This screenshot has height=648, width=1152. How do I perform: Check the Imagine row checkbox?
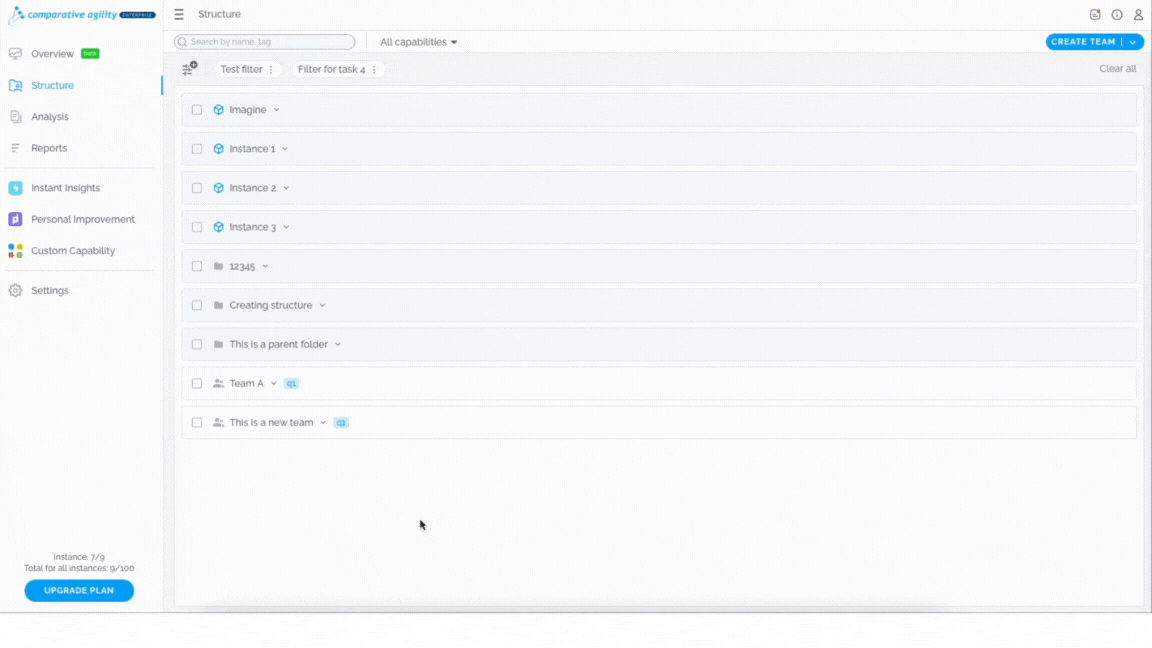[x=197, y=109]
